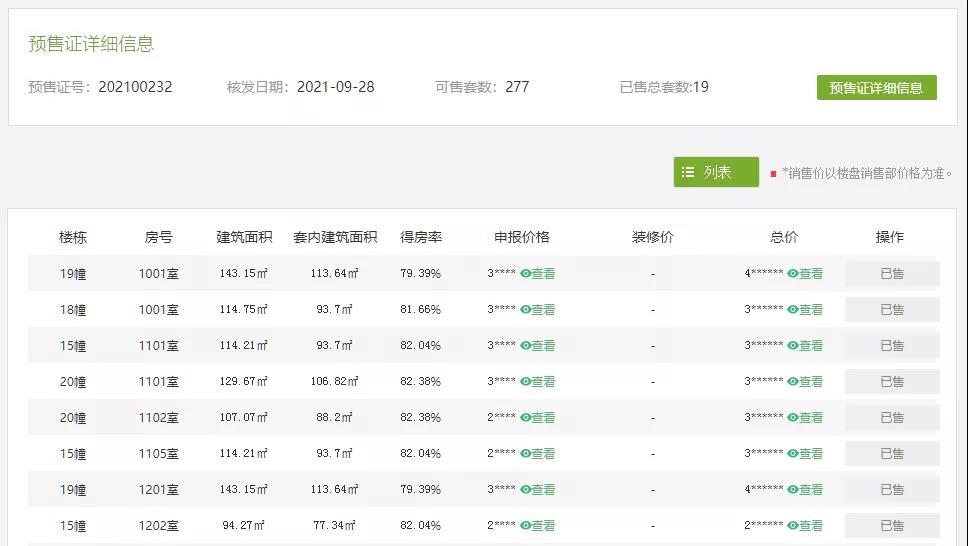Unmask 申报价格 for 20幢 1102室

pos(537,418)
